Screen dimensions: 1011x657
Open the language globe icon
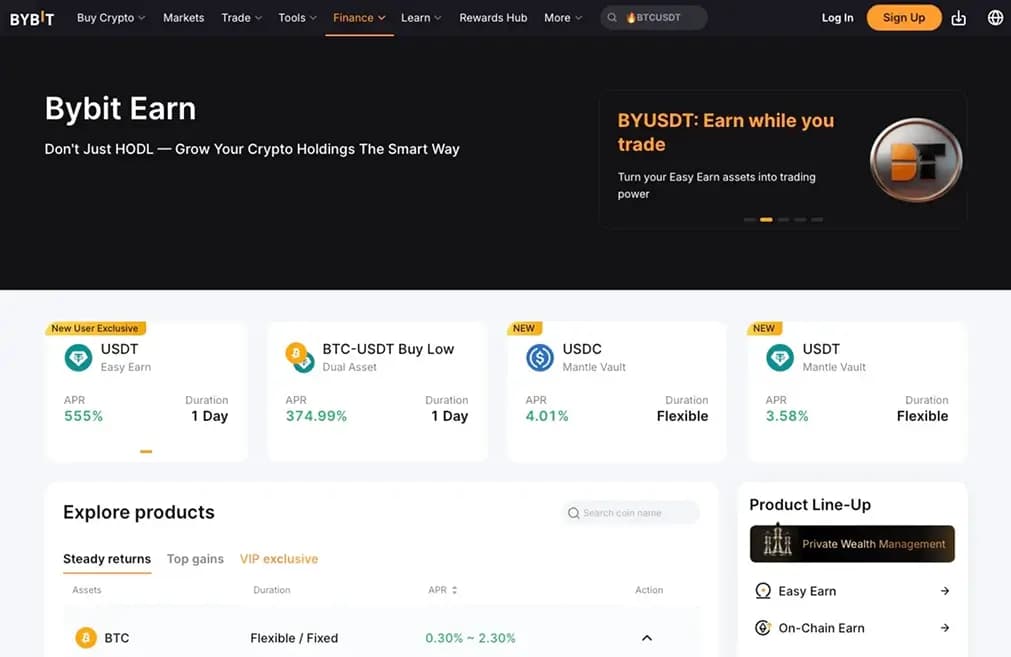pos(995,18)
